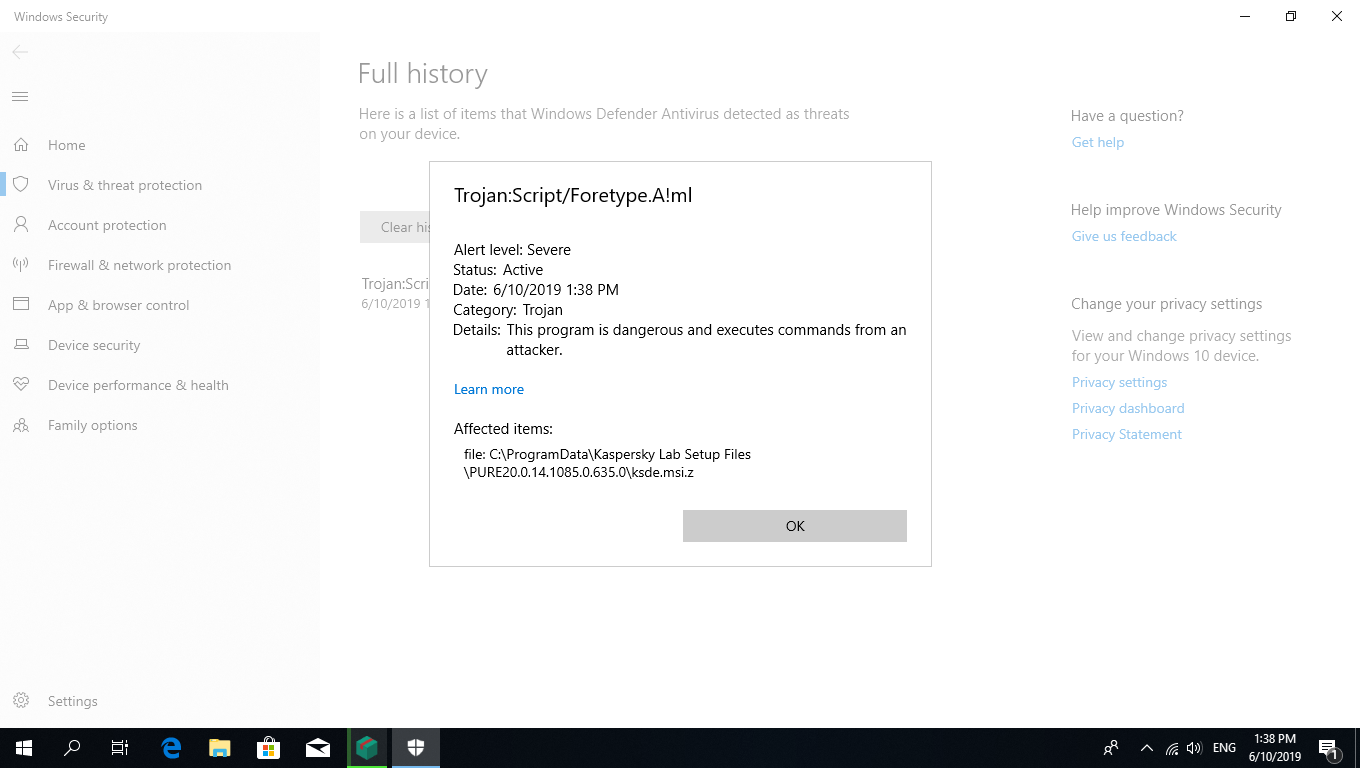Select Virus & threat protection section
Viewport: 1360px width, 768px height.
coord(125,185)
